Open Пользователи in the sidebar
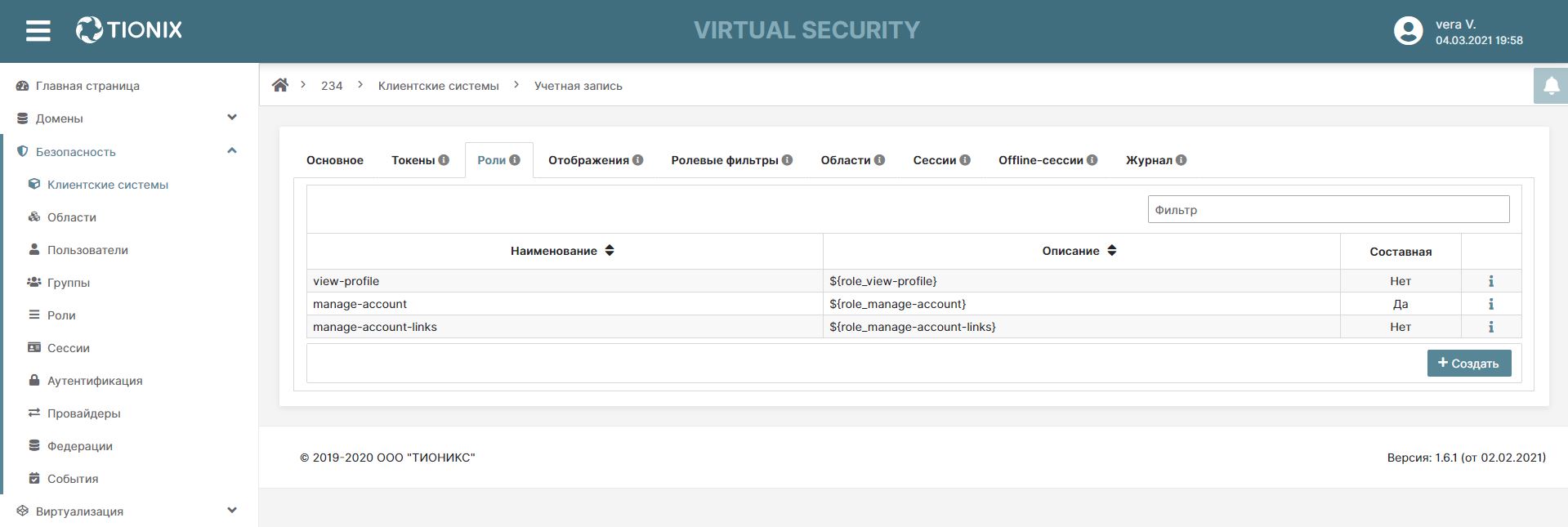Viewport: 1568px width, 527px height. (x=87, y=250)
